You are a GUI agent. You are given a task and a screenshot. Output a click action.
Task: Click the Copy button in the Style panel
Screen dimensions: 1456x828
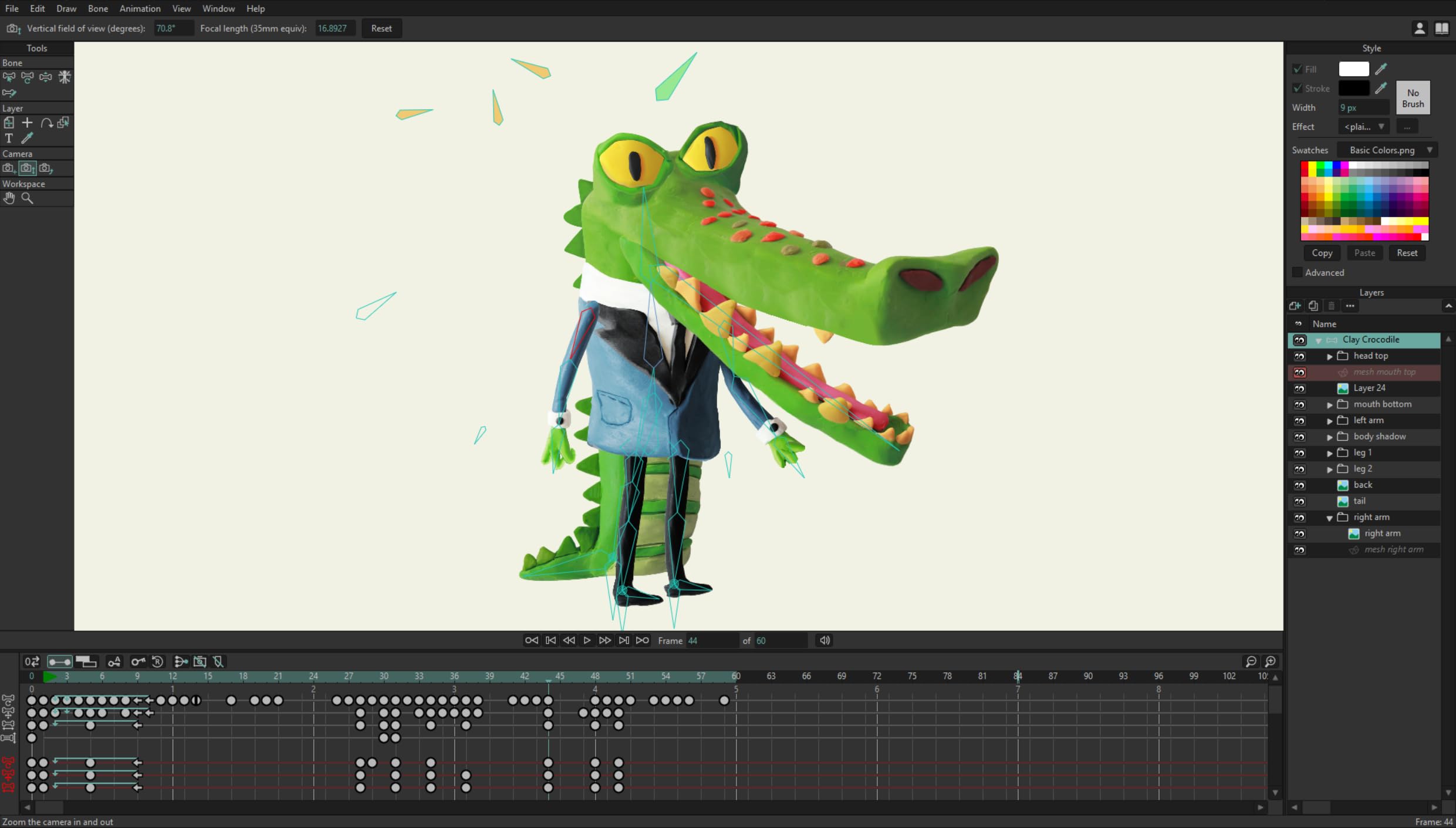(1322, 253)
